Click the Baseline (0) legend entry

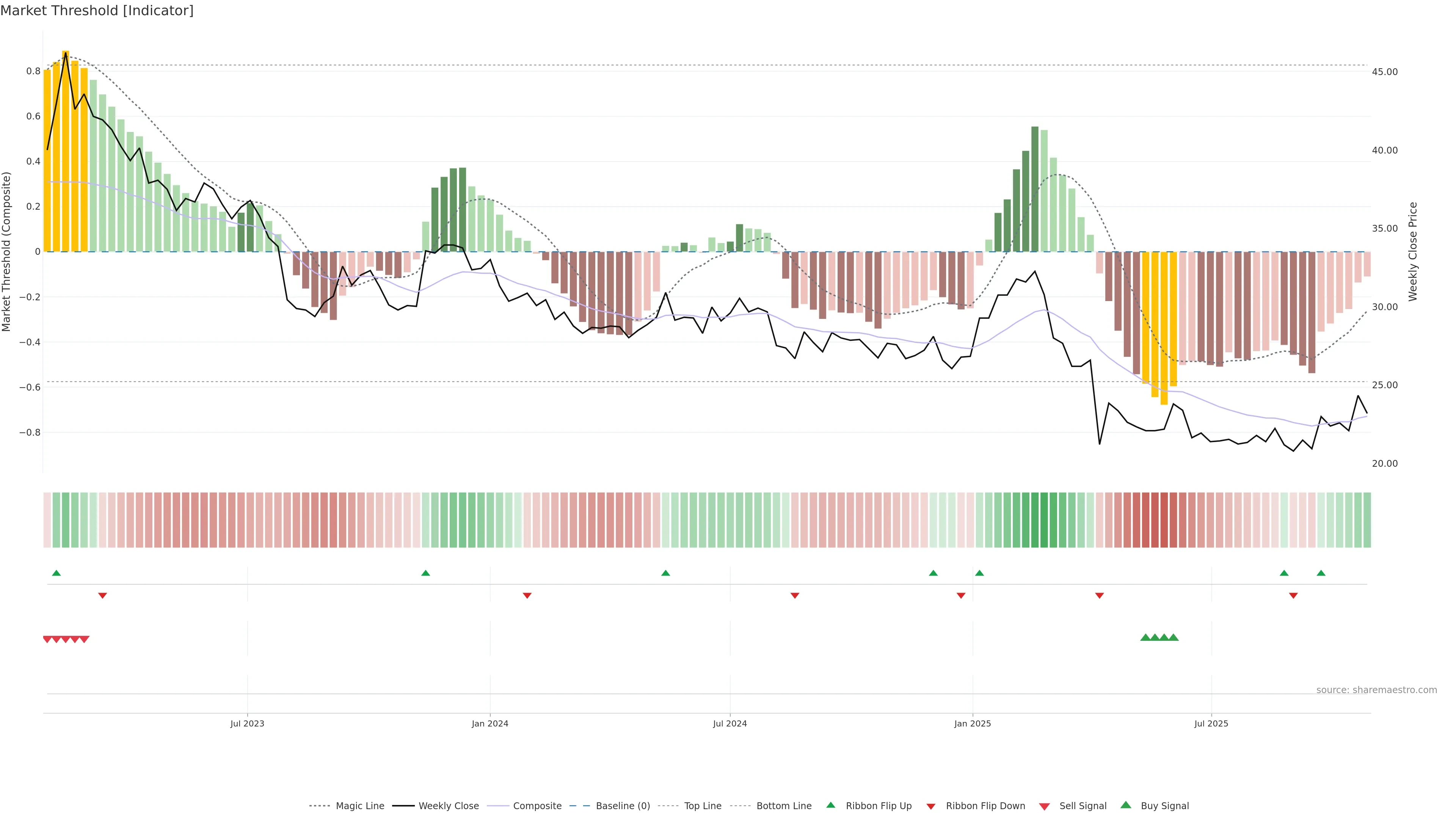622,806
